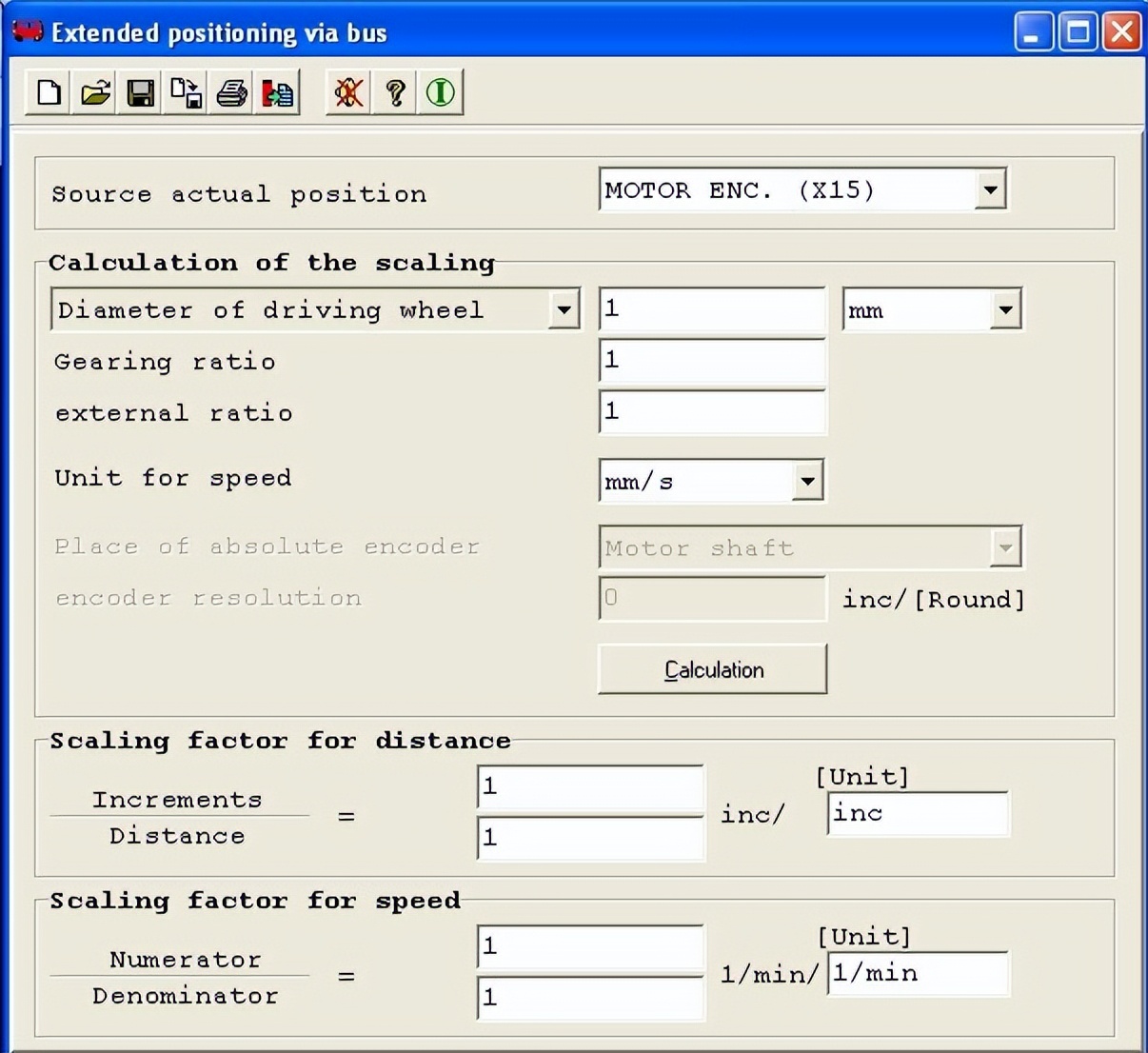Open help with the question mark icon
The height and width of the screenshot is (1053, 1148).
tap(395, 93)
